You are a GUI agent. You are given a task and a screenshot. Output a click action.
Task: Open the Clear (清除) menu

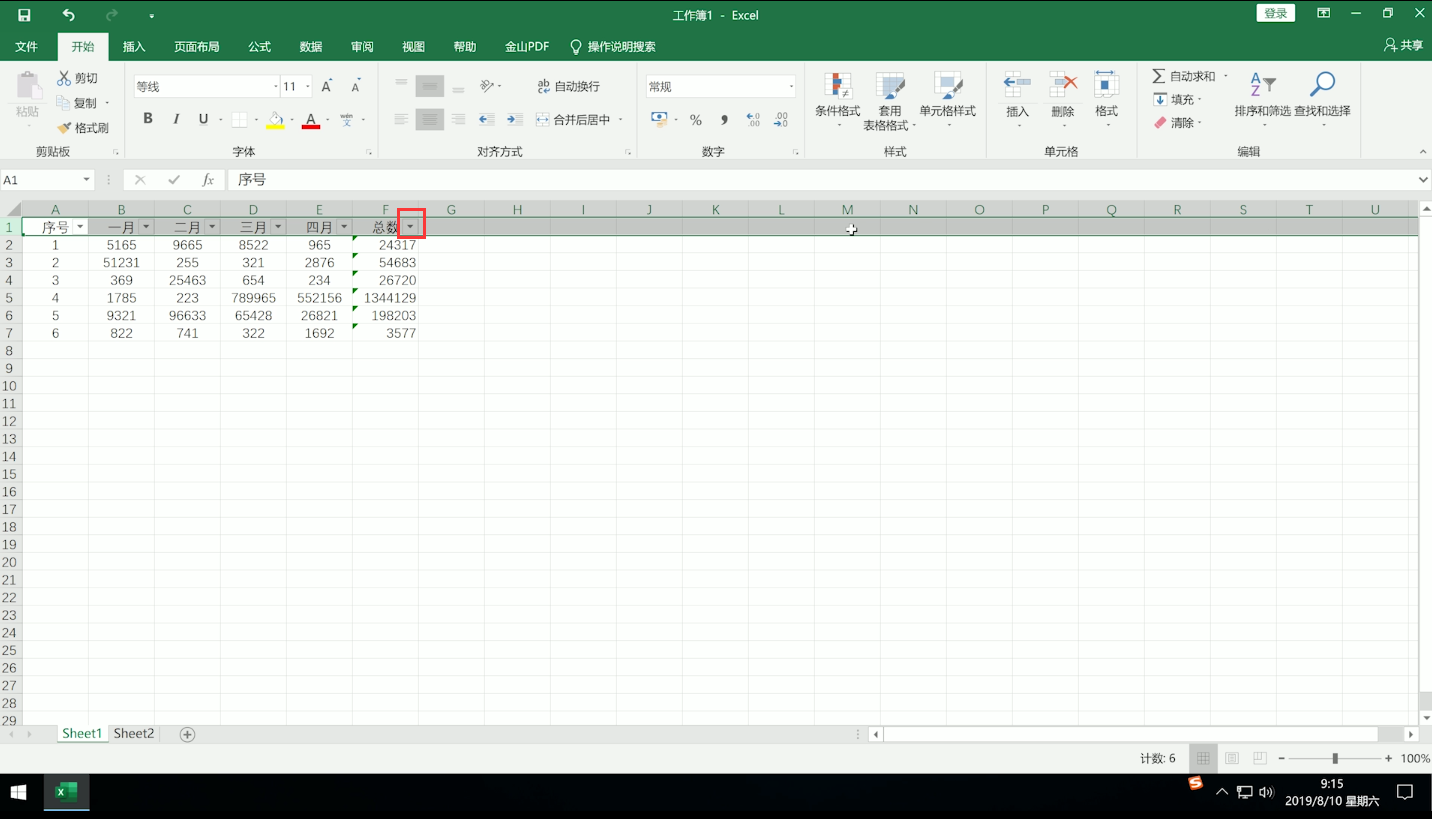point(1175,123)
